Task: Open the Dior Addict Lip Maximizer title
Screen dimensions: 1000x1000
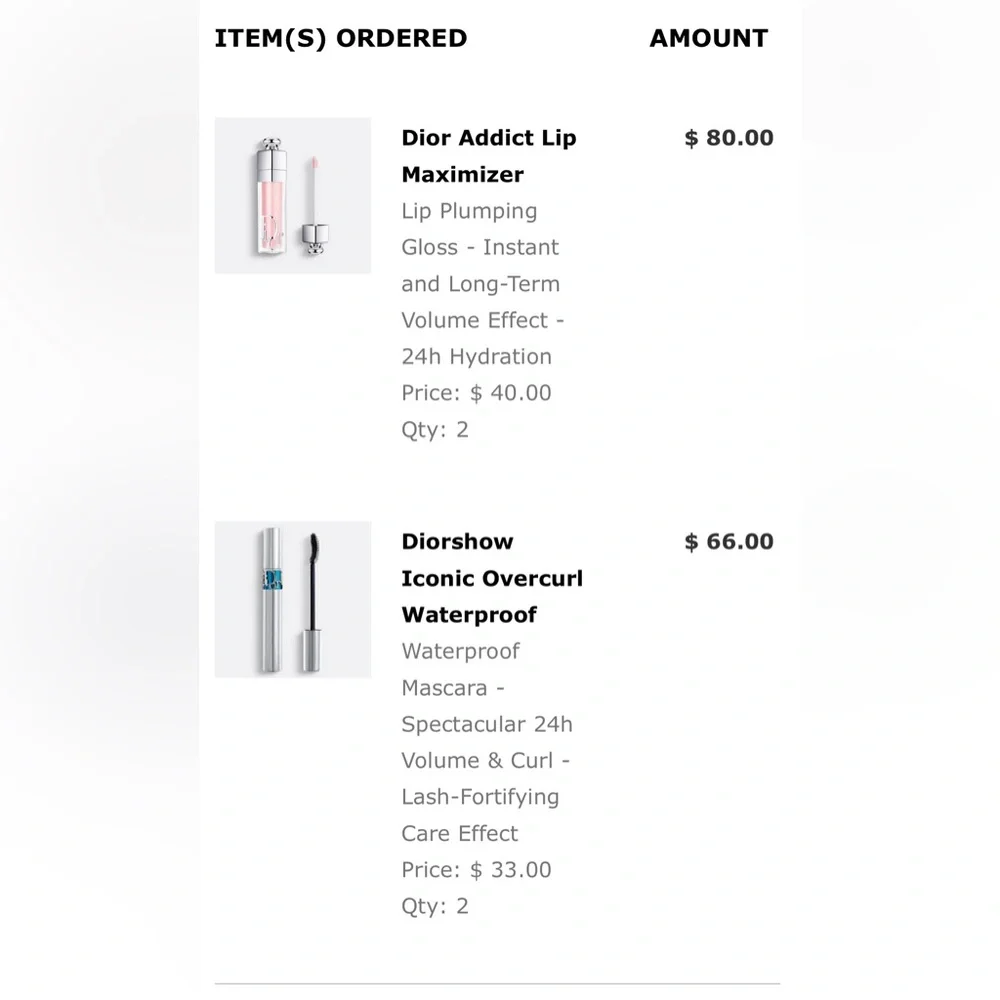Action: tap(489, 156)
